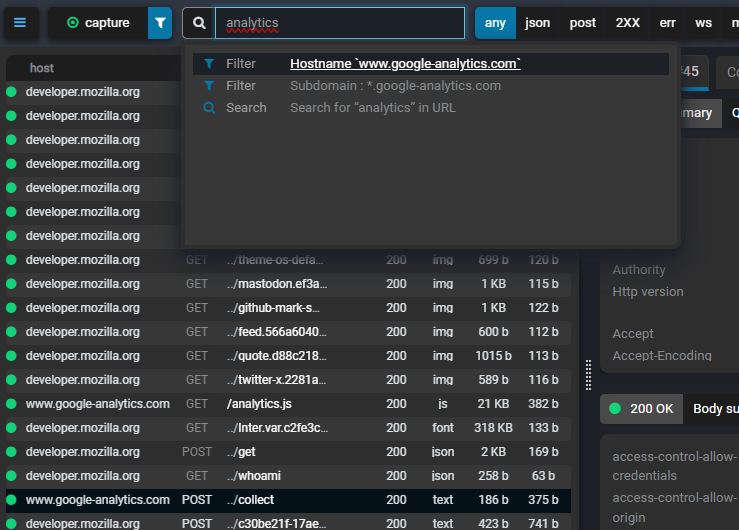Select the ../whoami request row
Image resolution: width=739 pixels, height=530 pixels.
coord(288,476)
